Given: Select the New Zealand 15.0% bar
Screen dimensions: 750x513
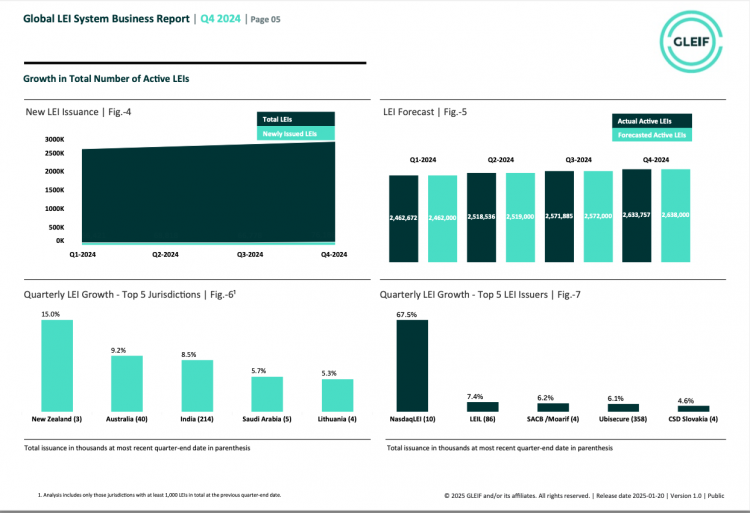Looking at the screenshot, I should (x=57, y=366).
